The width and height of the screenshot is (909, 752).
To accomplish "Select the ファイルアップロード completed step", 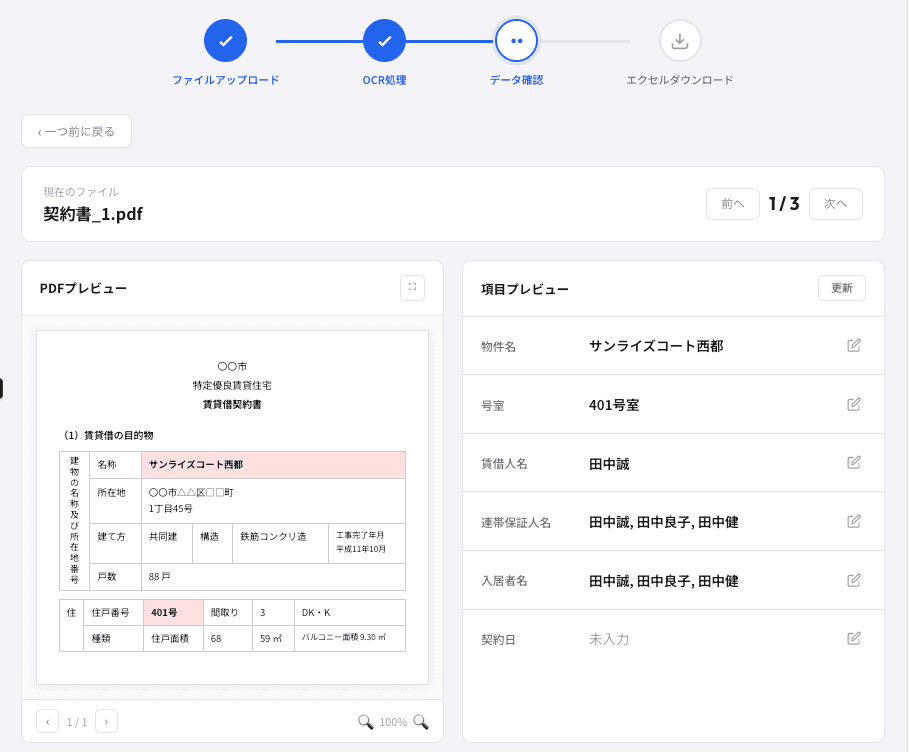I will tap(225, 40).
